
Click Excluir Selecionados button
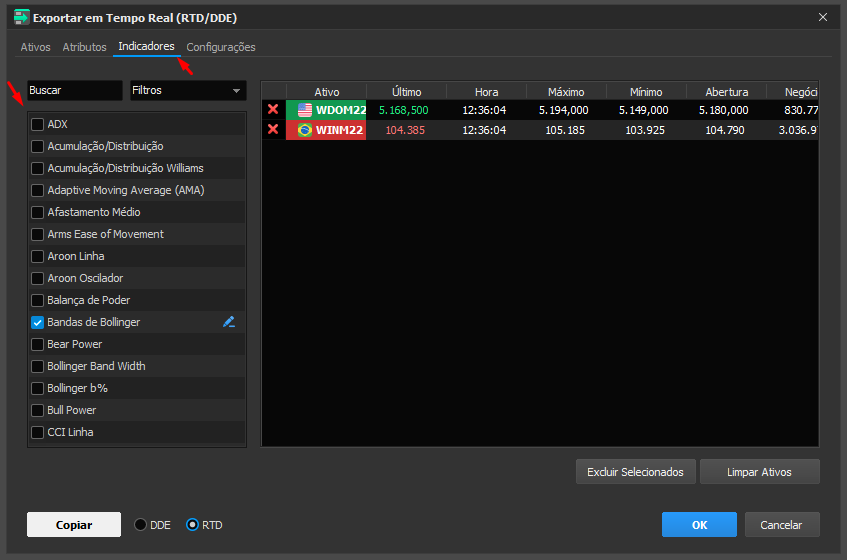coord(635,472)
